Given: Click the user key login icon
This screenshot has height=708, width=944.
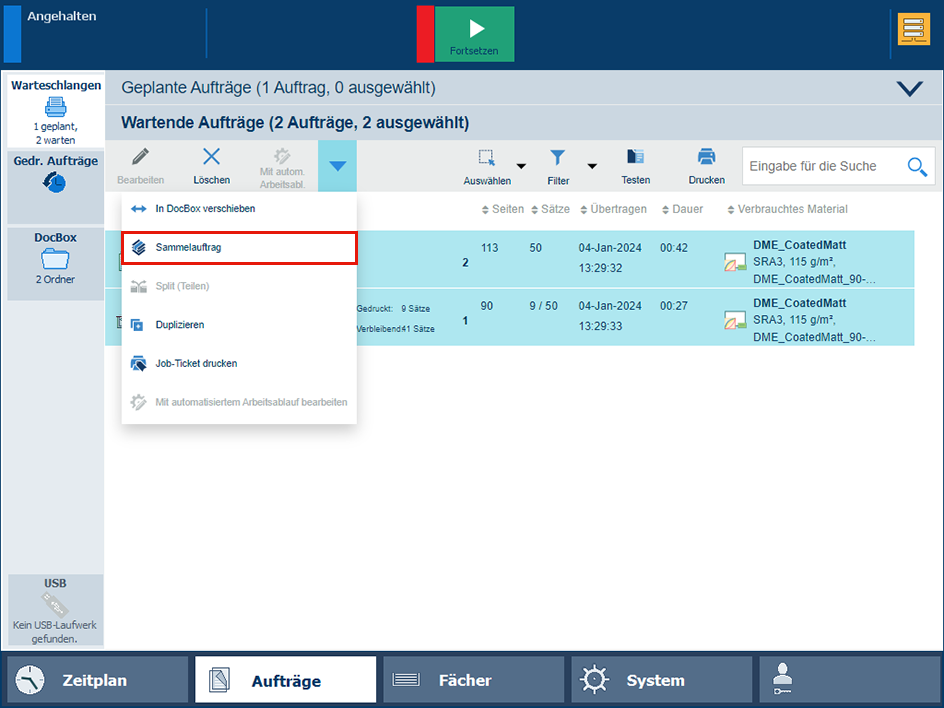Looking at the screenshot, I should (783, 679).
